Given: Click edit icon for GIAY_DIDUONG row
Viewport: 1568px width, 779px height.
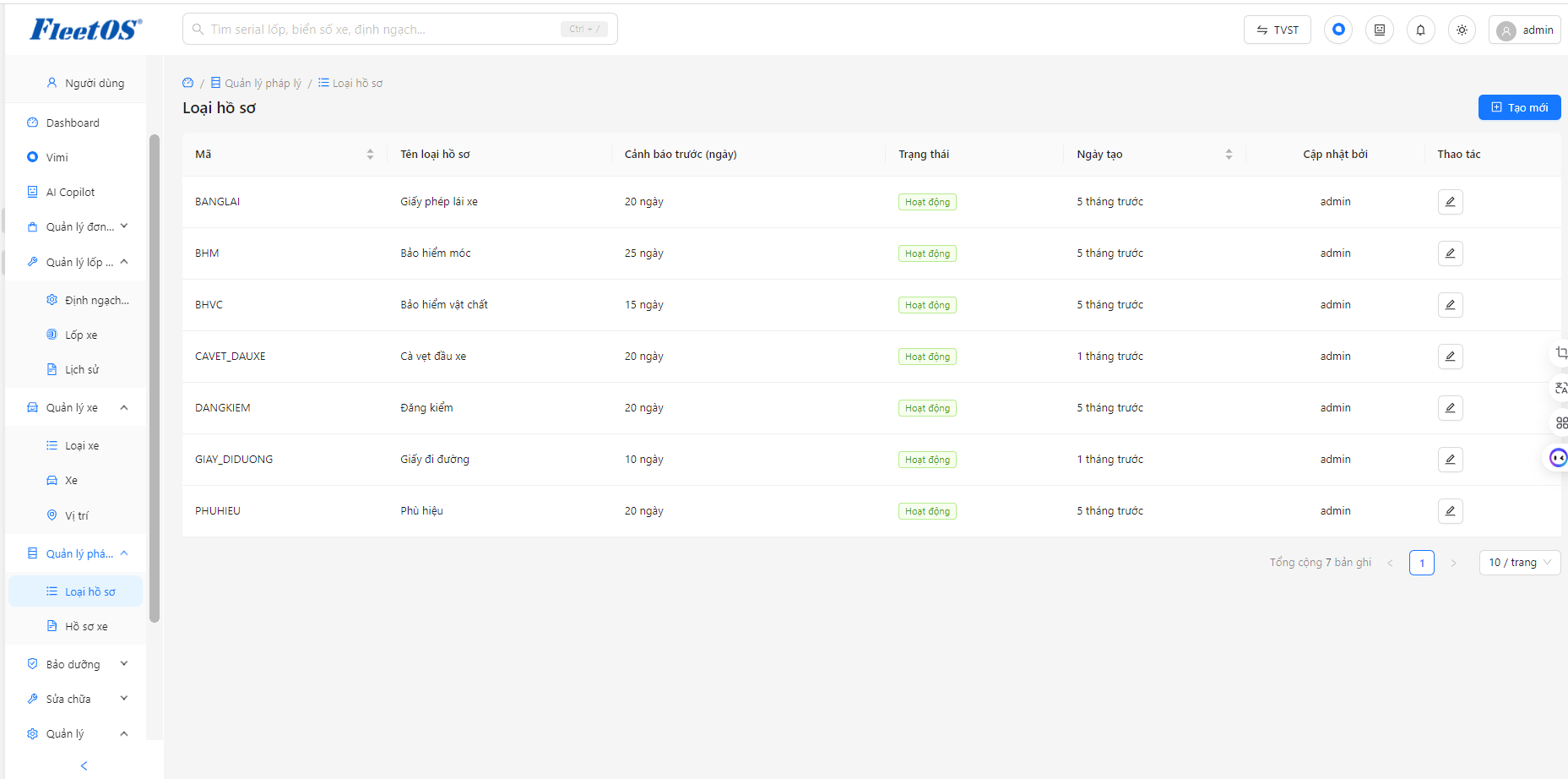Looking at the screenshot, I should click(1450, 460).
